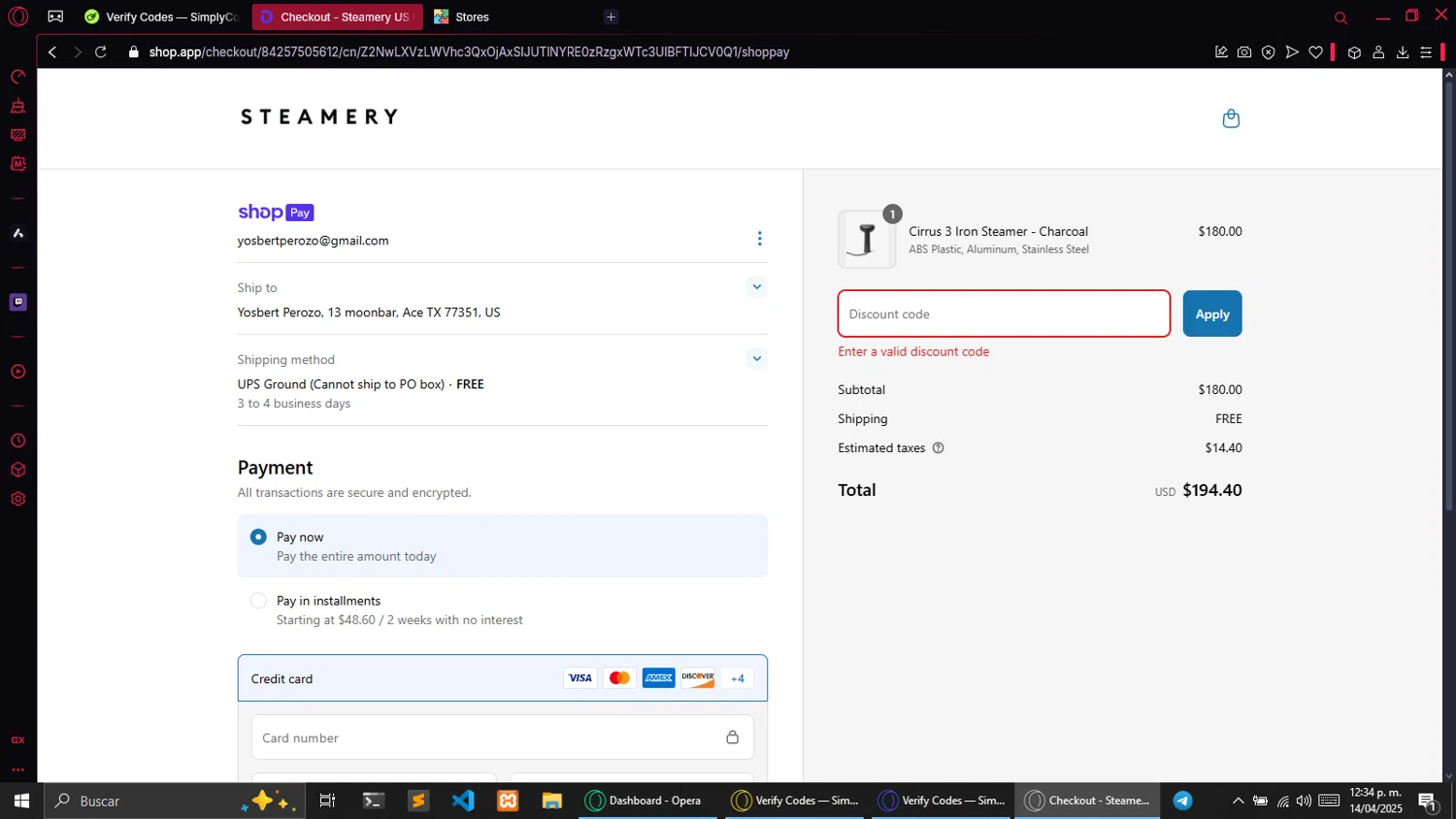Click the send/flow arrow toolbar icon
This screenshot has height=819, width=1456.
point(1292,52)
